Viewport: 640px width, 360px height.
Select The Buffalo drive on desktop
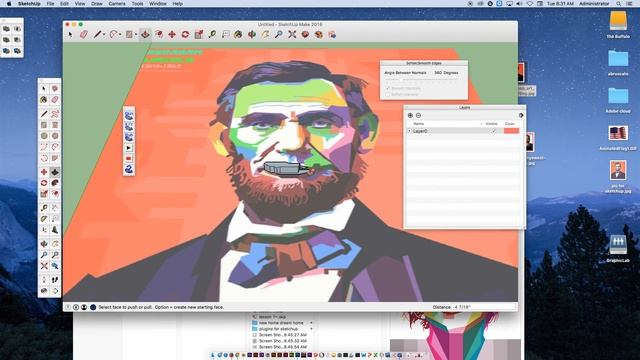[x=618, y=24]
